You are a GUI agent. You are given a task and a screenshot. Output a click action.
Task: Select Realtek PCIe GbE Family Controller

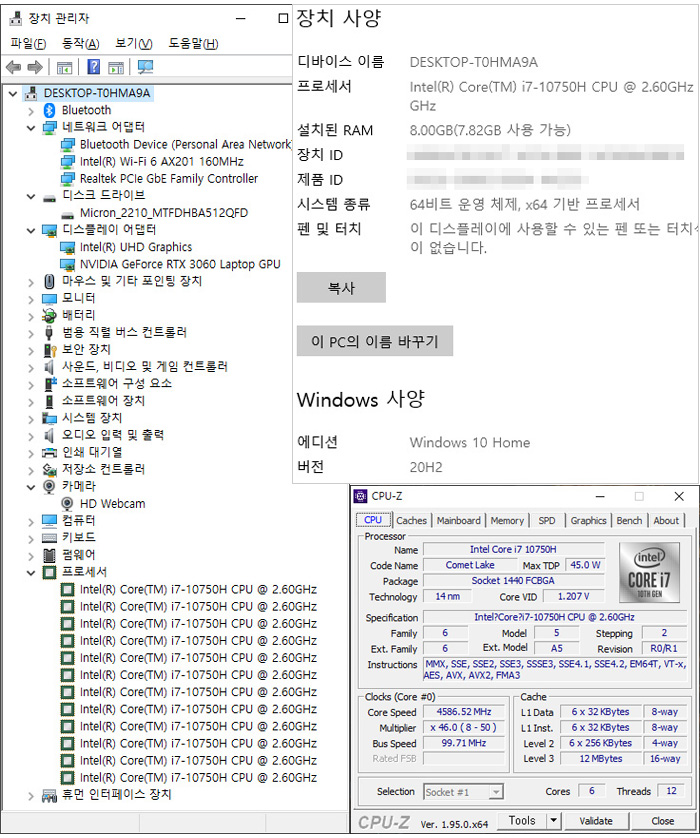[169, 179]
